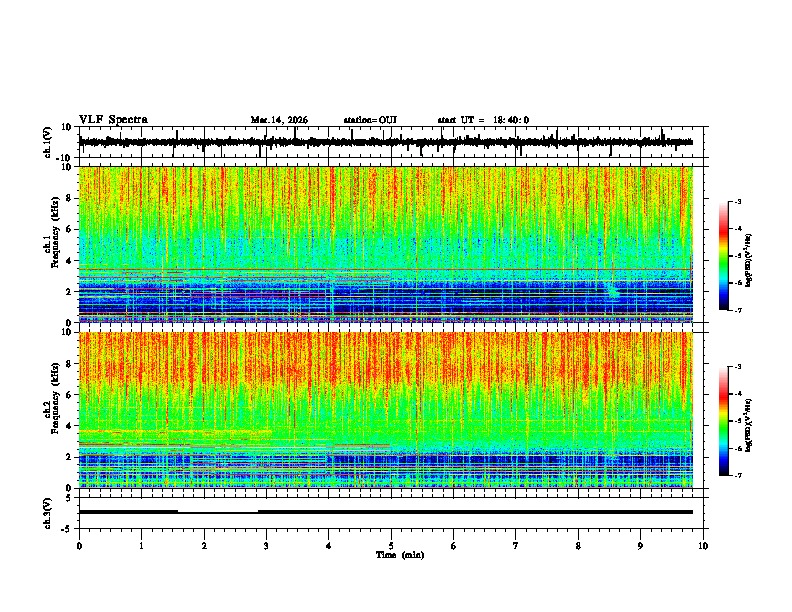The height and width of the screenshot is (612, 792).
Task: Click the 'ch.3(V)' axis label
Action: coord(48,513)
